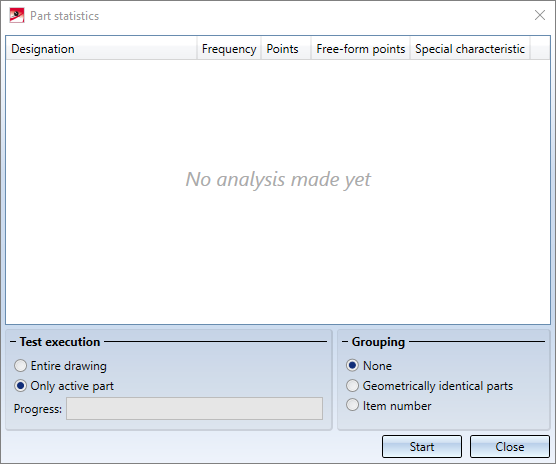Click the Progress bar field
Screen dimensions: 556x465
194,409
